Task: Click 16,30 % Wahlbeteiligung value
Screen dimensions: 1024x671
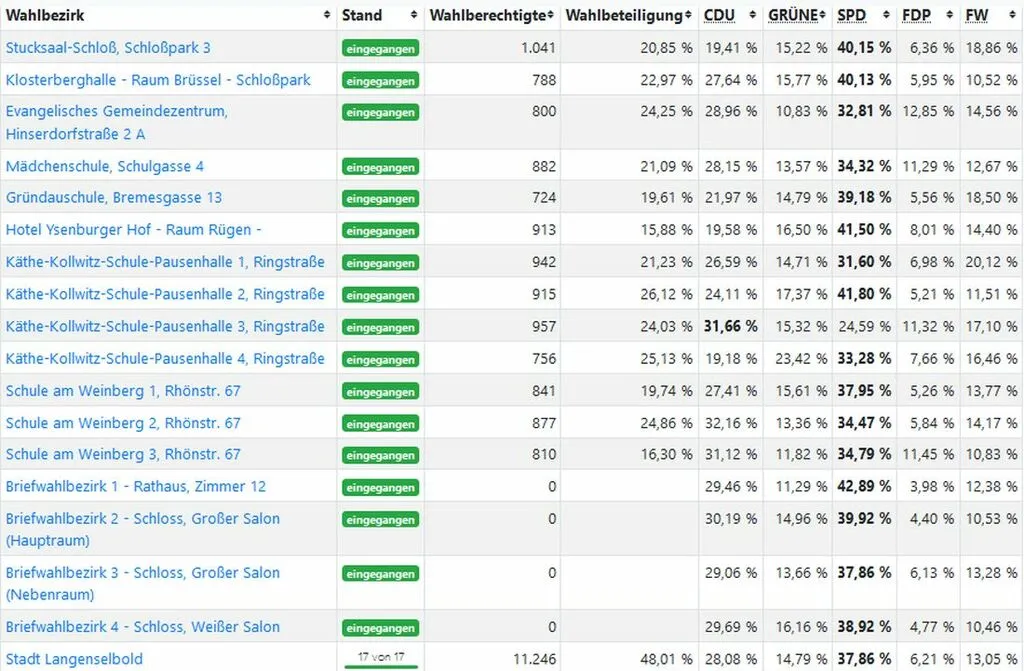Action: tap(666, 454)
